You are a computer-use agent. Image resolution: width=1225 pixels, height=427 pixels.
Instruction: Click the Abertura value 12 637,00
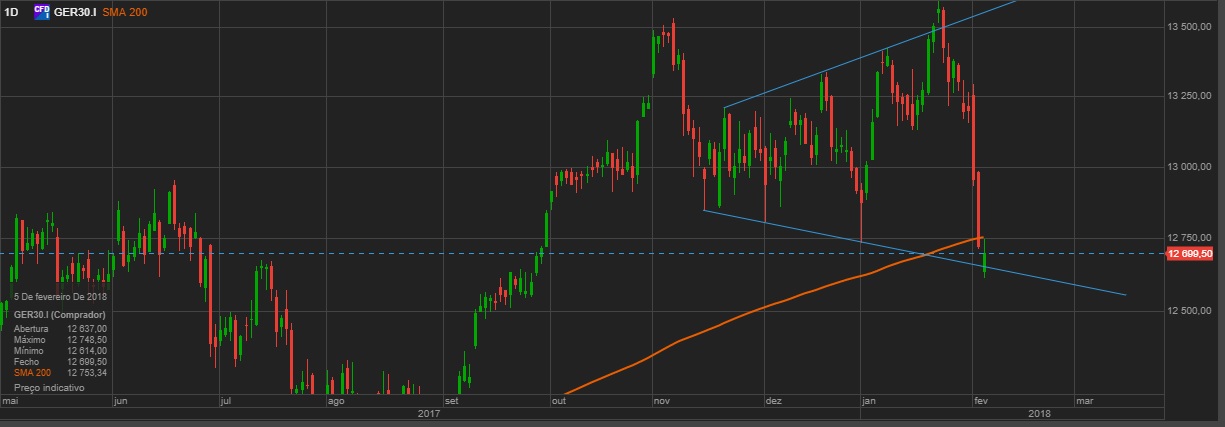(x=87, y=328)
